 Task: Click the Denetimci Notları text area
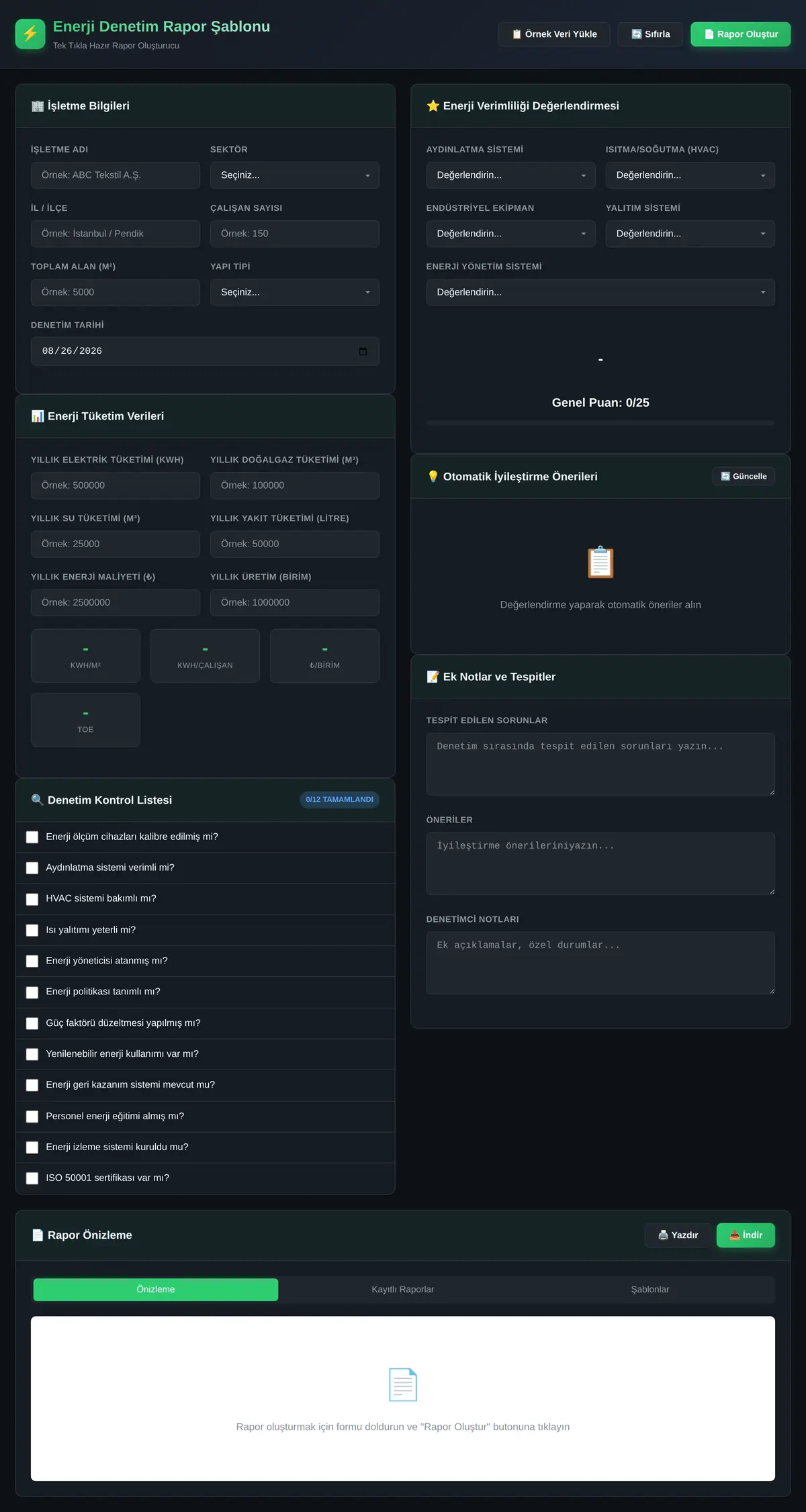click(600, 963)
